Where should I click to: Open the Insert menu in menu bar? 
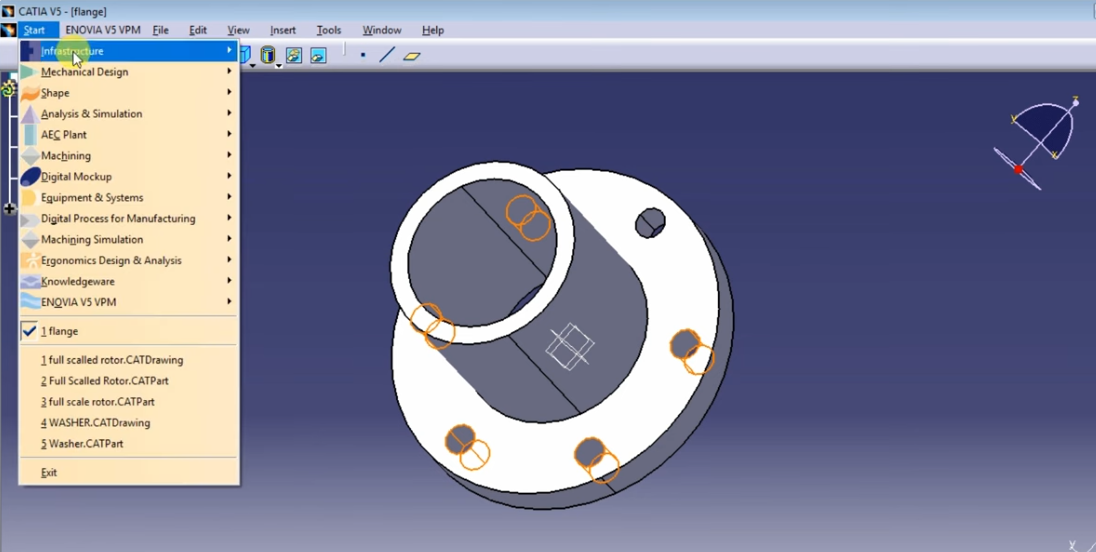point(283,30)
